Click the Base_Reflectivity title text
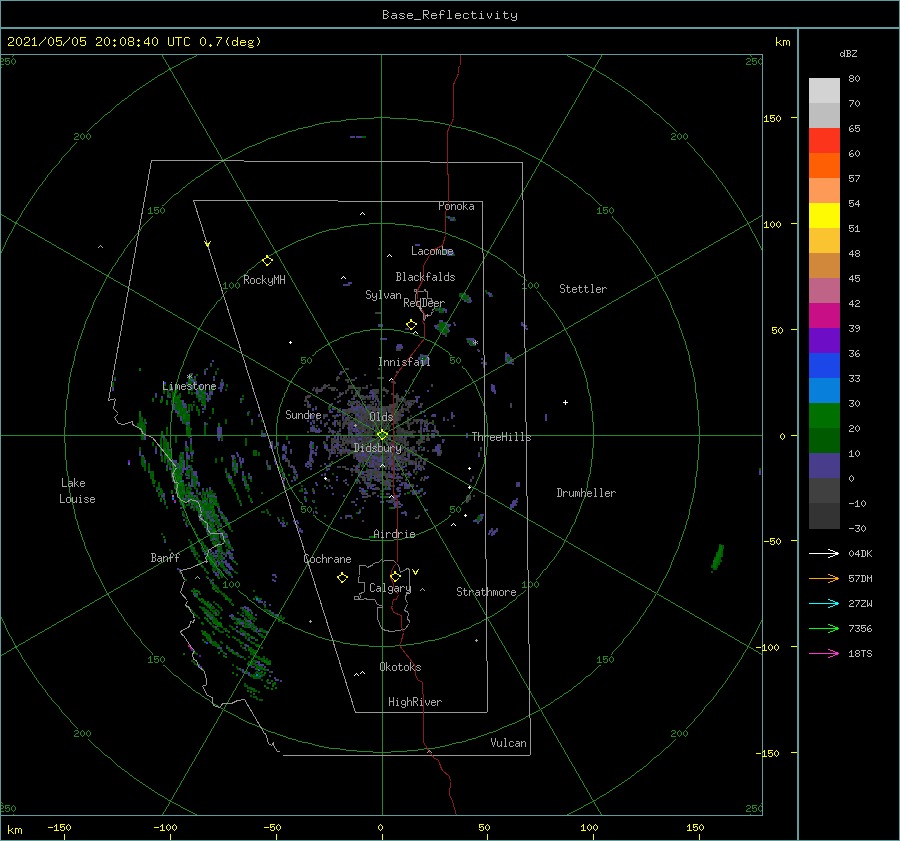The width and height of the screenshot is (900, 841). (x=450, y=15)
